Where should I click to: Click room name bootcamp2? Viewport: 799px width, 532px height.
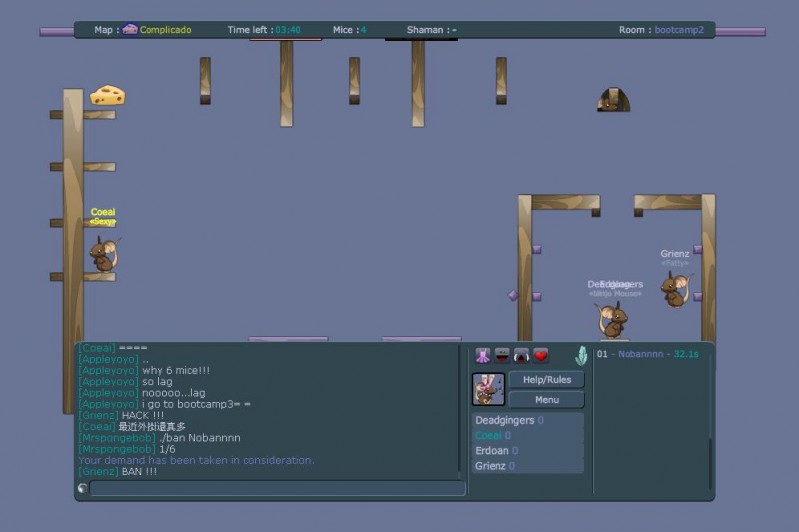pos(679,30)
